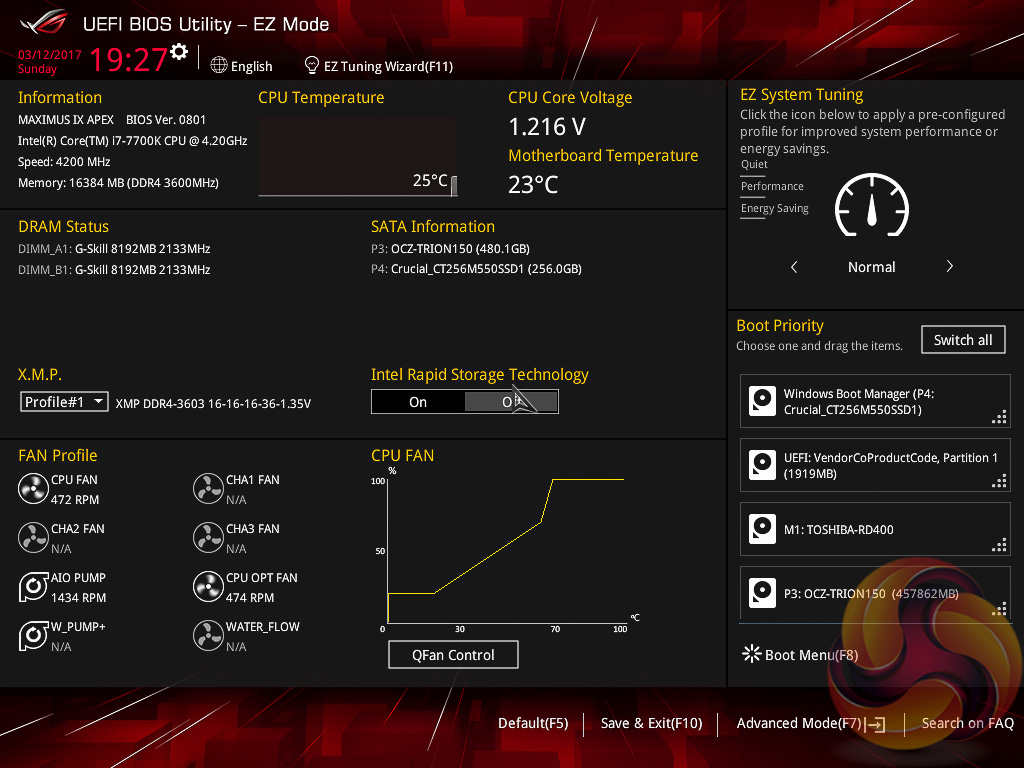Click the 1.216 V core voltage value
The height and width of the screenshot is (768, 1024).
pos(547,127)
